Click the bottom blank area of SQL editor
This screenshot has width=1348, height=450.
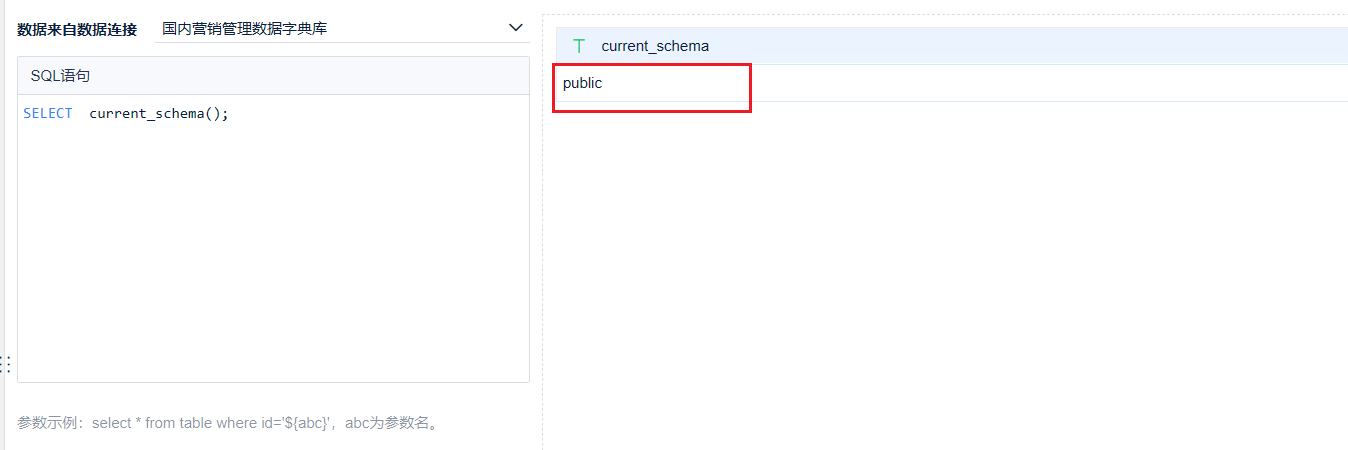(273, 350)
